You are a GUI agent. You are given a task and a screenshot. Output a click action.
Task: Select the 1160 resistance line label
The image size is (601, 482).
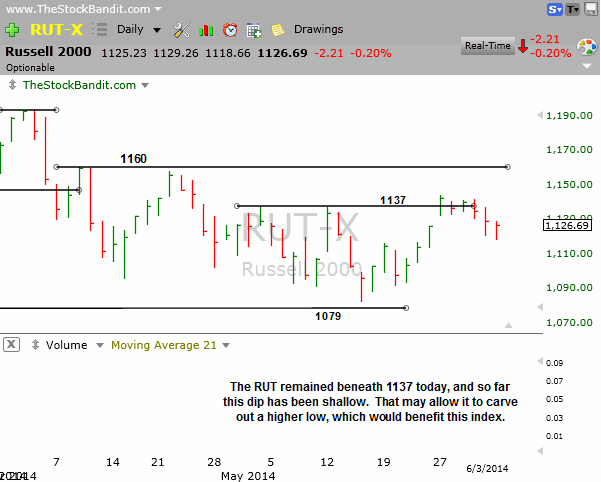tap(133, 159)
